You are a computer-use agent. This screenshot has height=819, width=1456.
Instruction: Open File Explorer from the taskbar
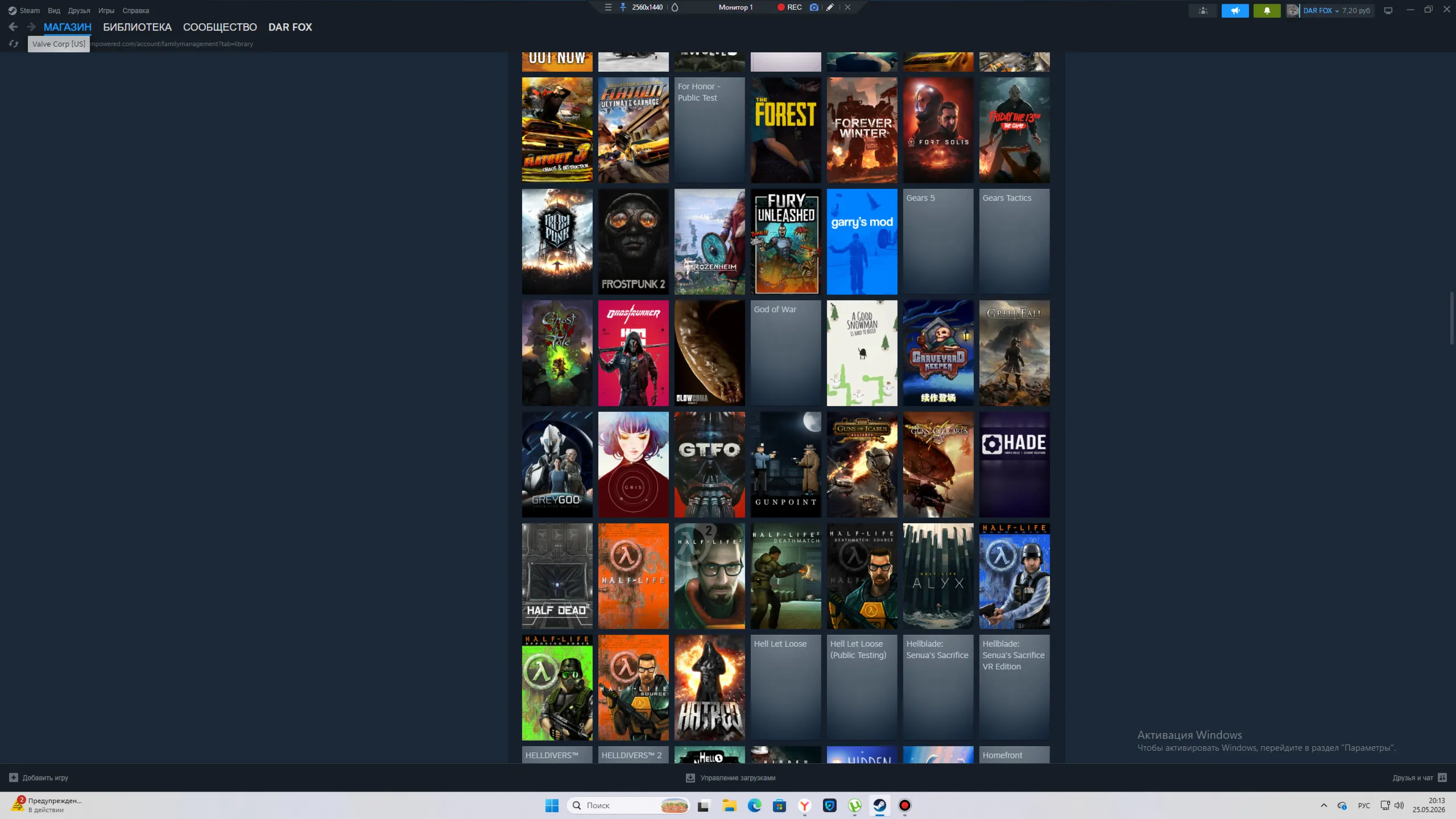click(729, 805)
